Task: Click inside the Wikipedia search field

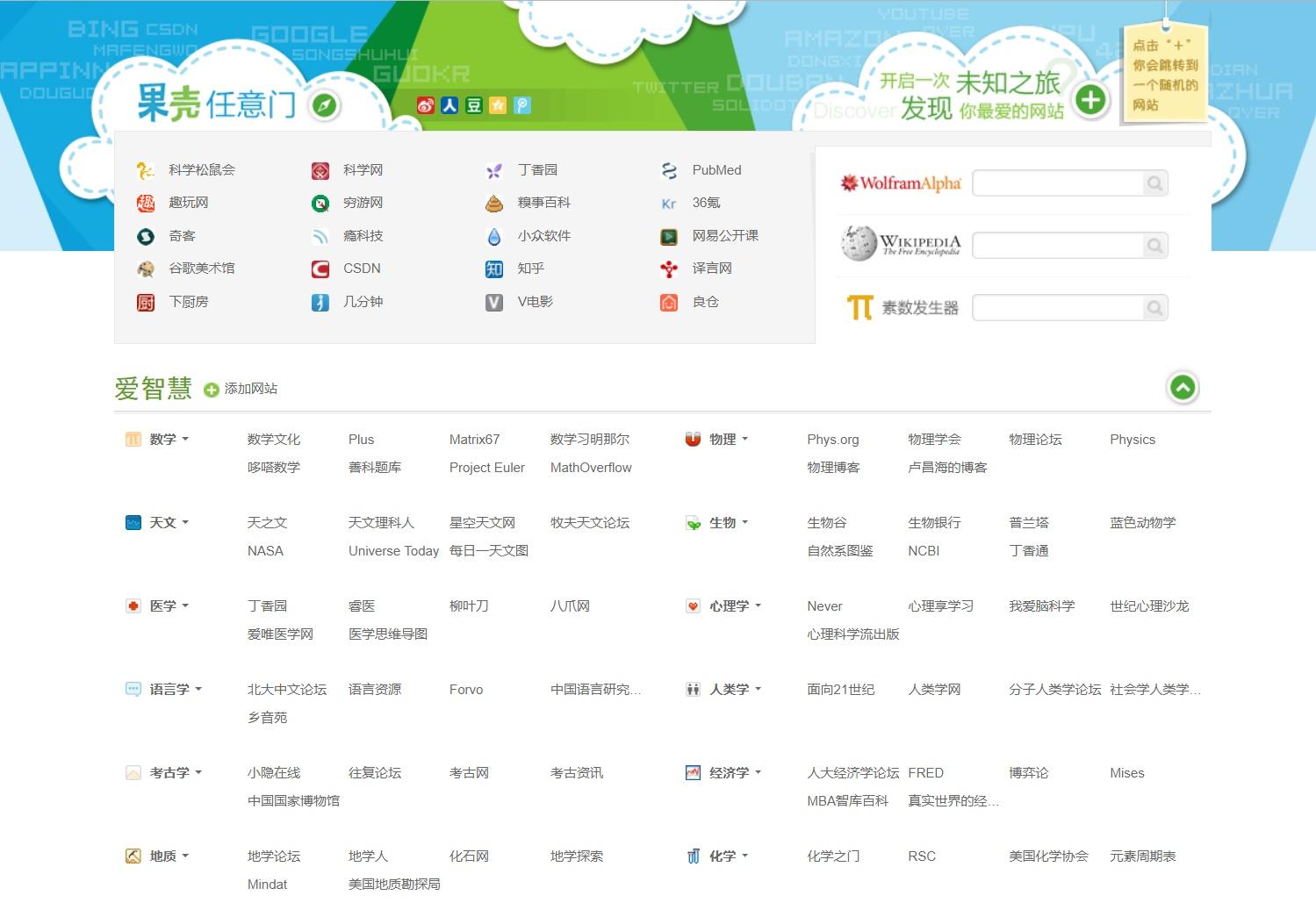Action: [1062, 245]
